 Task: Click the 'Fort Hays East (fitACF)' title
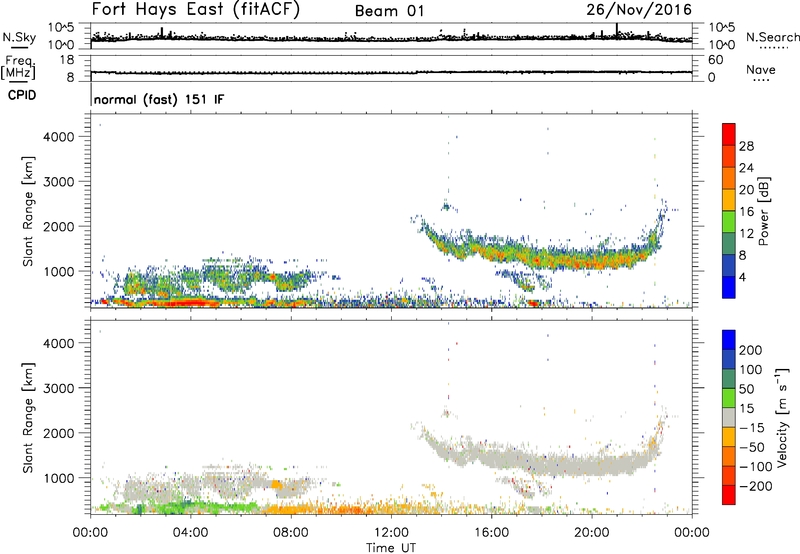(196, 10)
